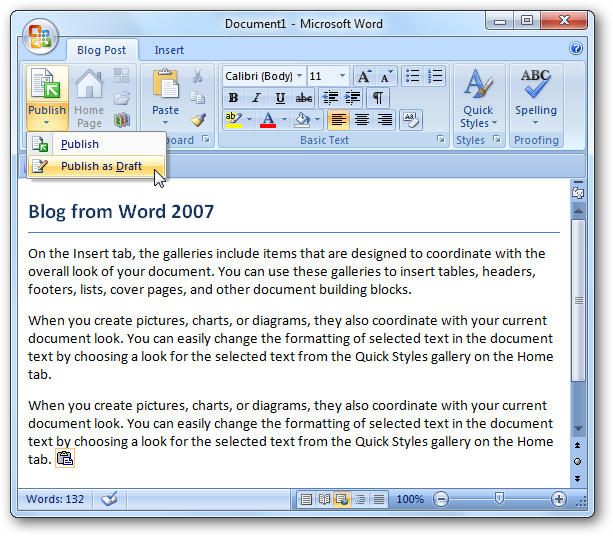This screenshot has width=613, height=536.
Task: Switch to Full Screen Reading view
Action: pos(324,499)
